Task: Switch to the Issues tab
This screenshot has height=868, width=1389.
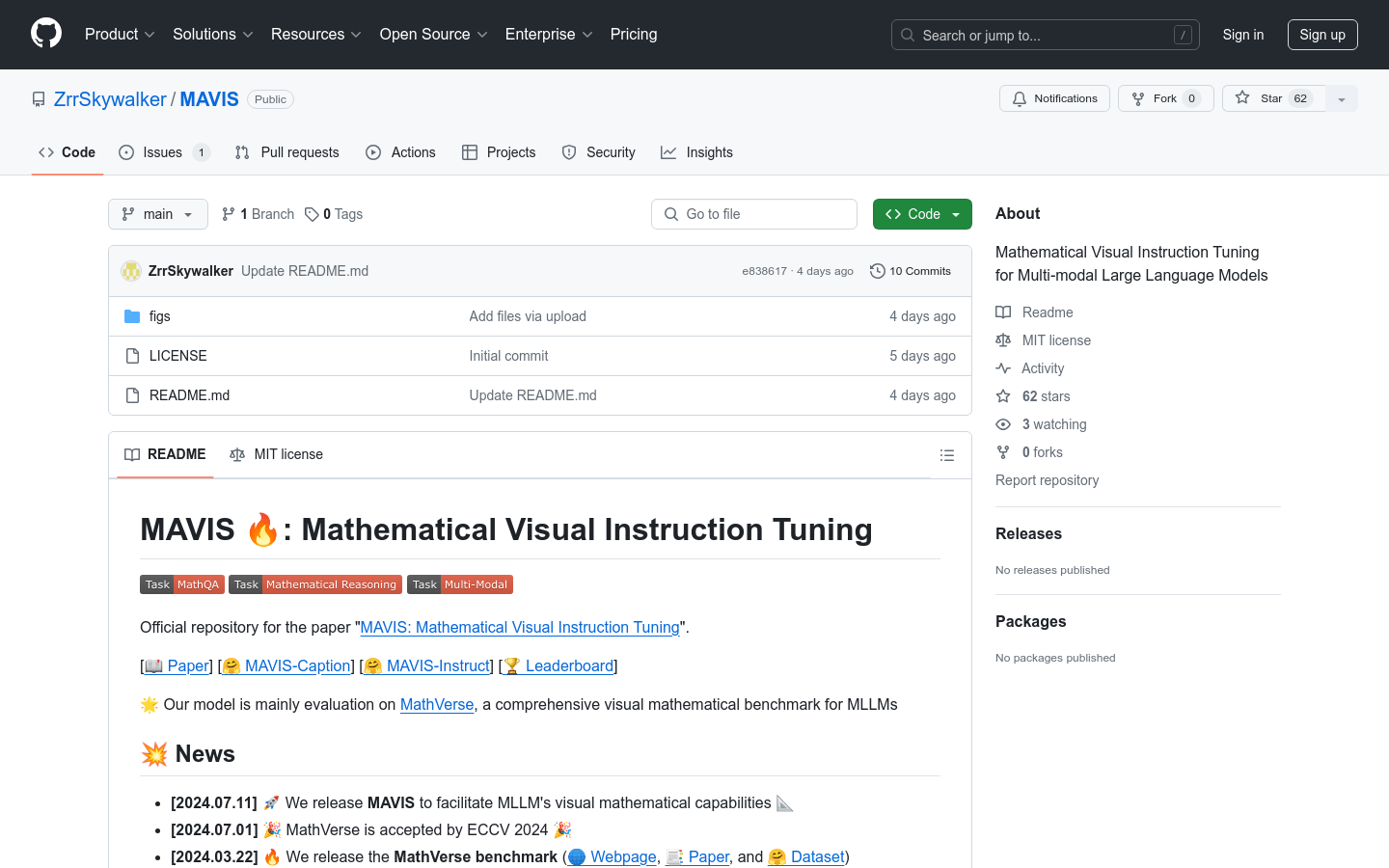Action: tap(164, 152)
